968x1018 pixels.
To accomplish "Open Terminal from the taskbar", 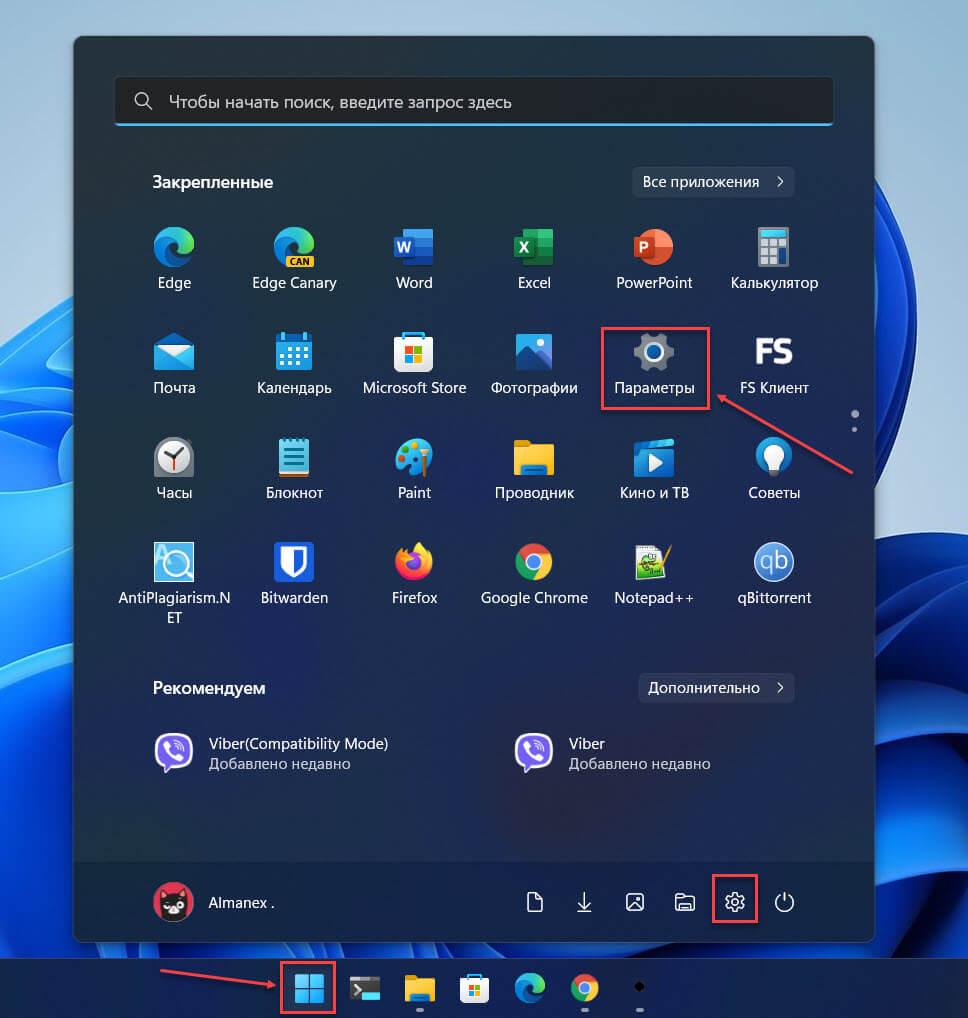I will (365, 988).
